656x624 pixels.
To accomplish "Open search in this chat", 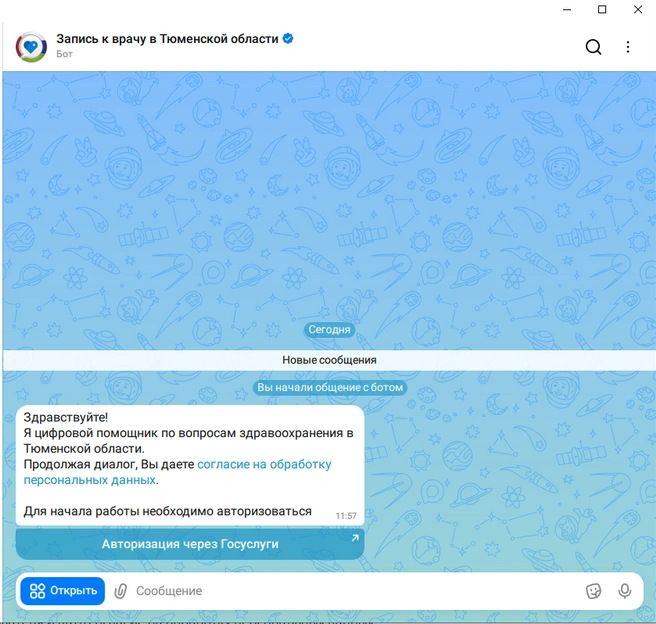I will coord(593,47).
